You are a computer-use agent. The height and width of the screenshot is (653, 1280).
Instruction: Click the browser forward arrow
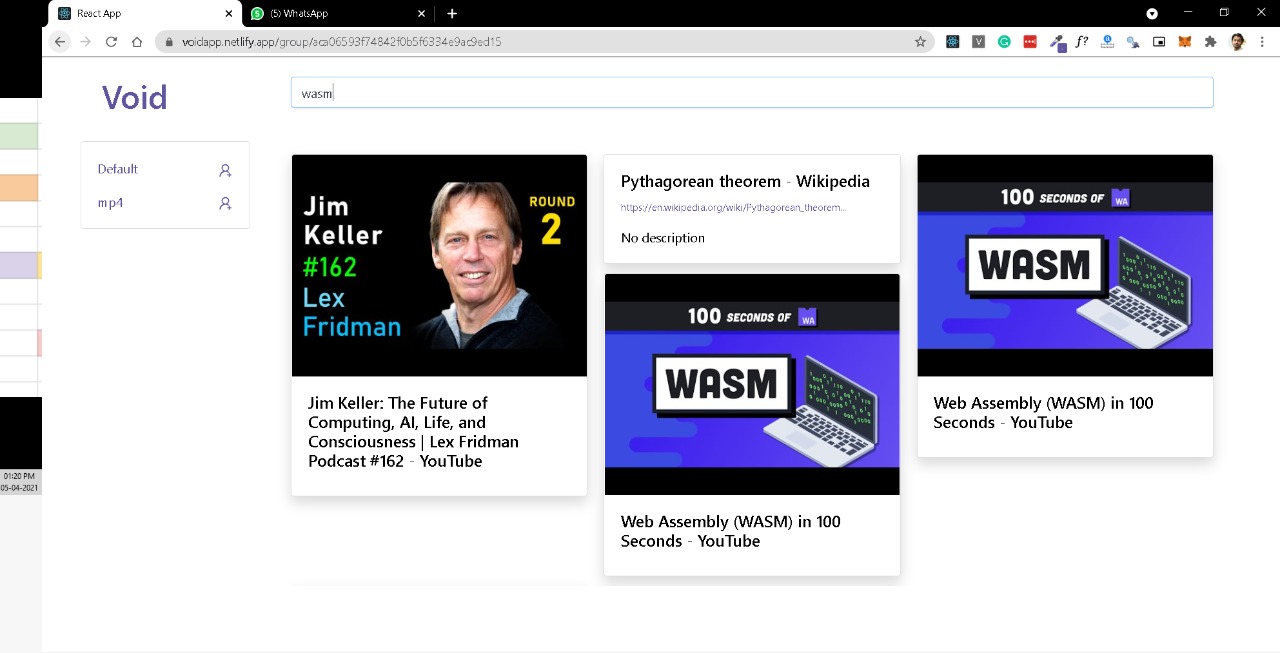(x=85, y=42)
